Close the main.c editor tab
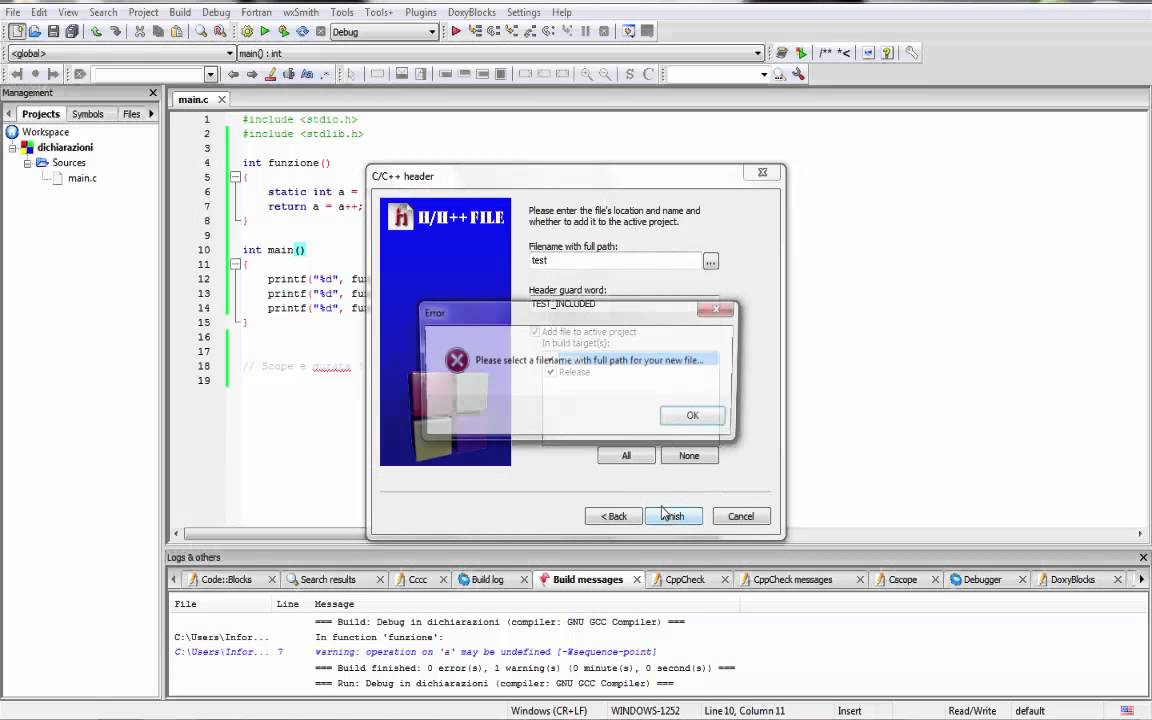The width and height of the screenshot is (1152, 720). [221, 99]
